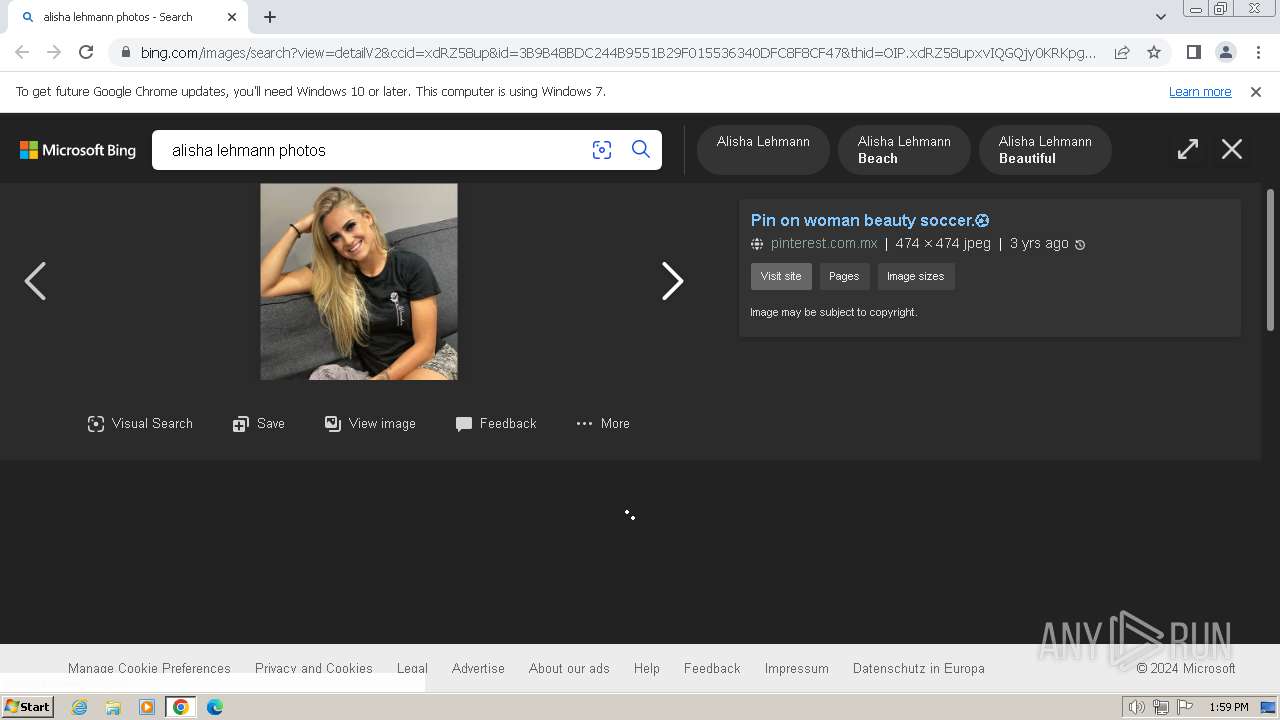1280x720 pixels.
Task: Show next image with right arrow
Action: pos(672,281)
